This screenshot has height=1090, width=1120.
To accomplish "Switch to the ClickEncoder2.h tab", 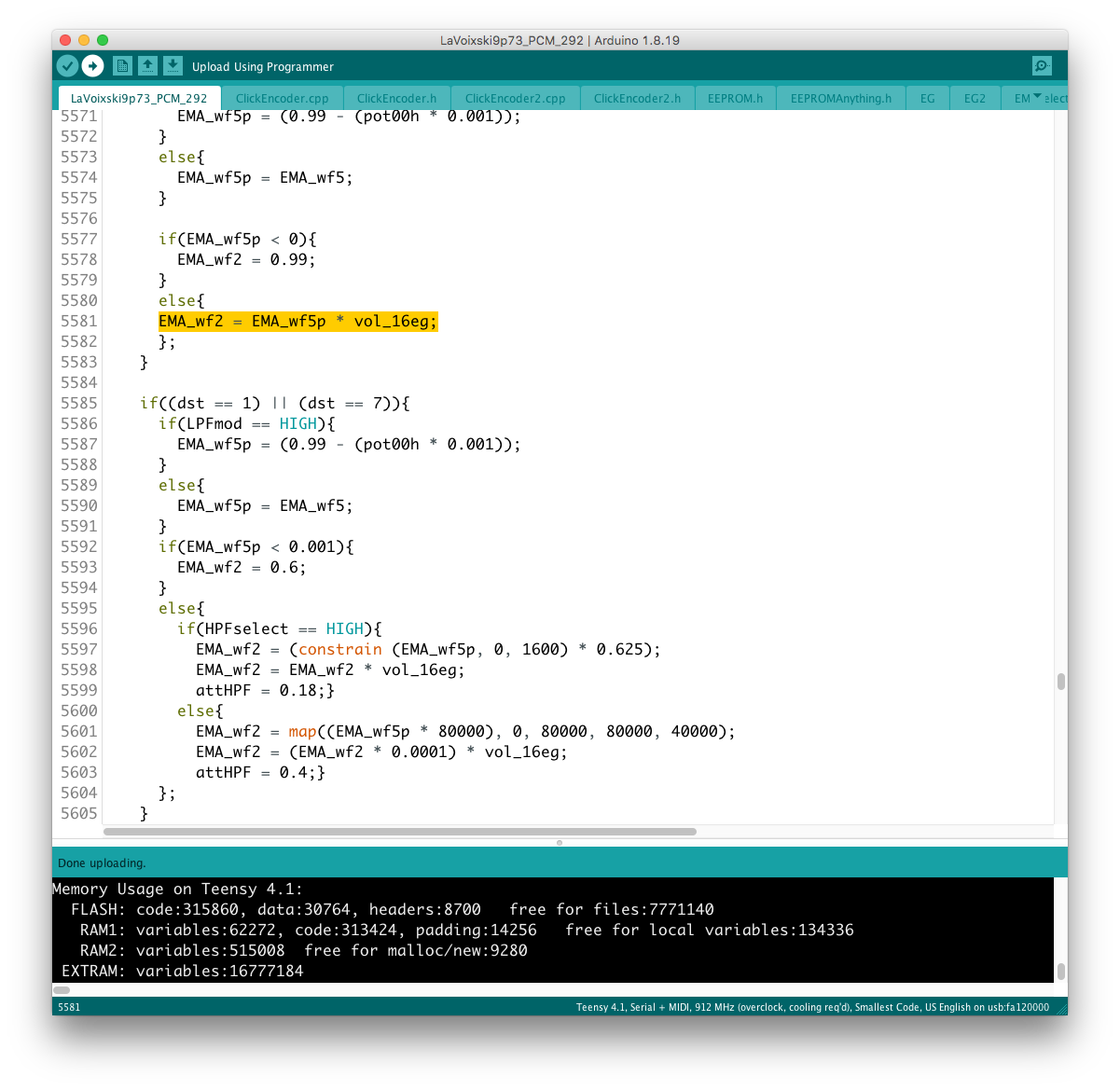I will coord(637,98).
